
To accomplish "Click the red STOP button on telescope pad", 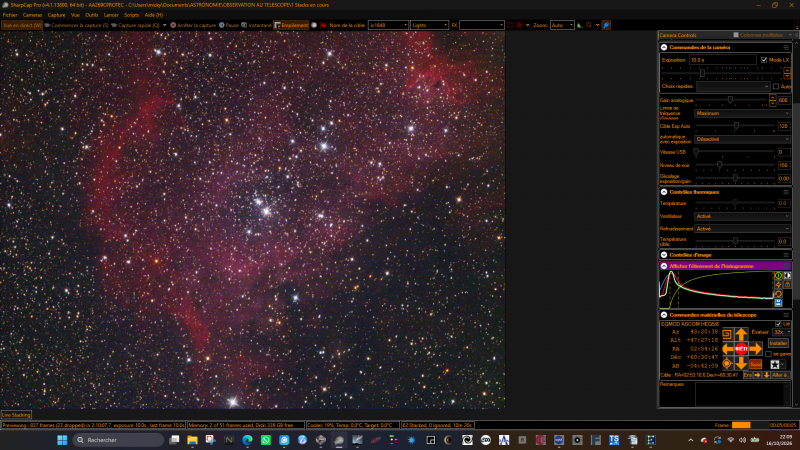I will [741, 348].
